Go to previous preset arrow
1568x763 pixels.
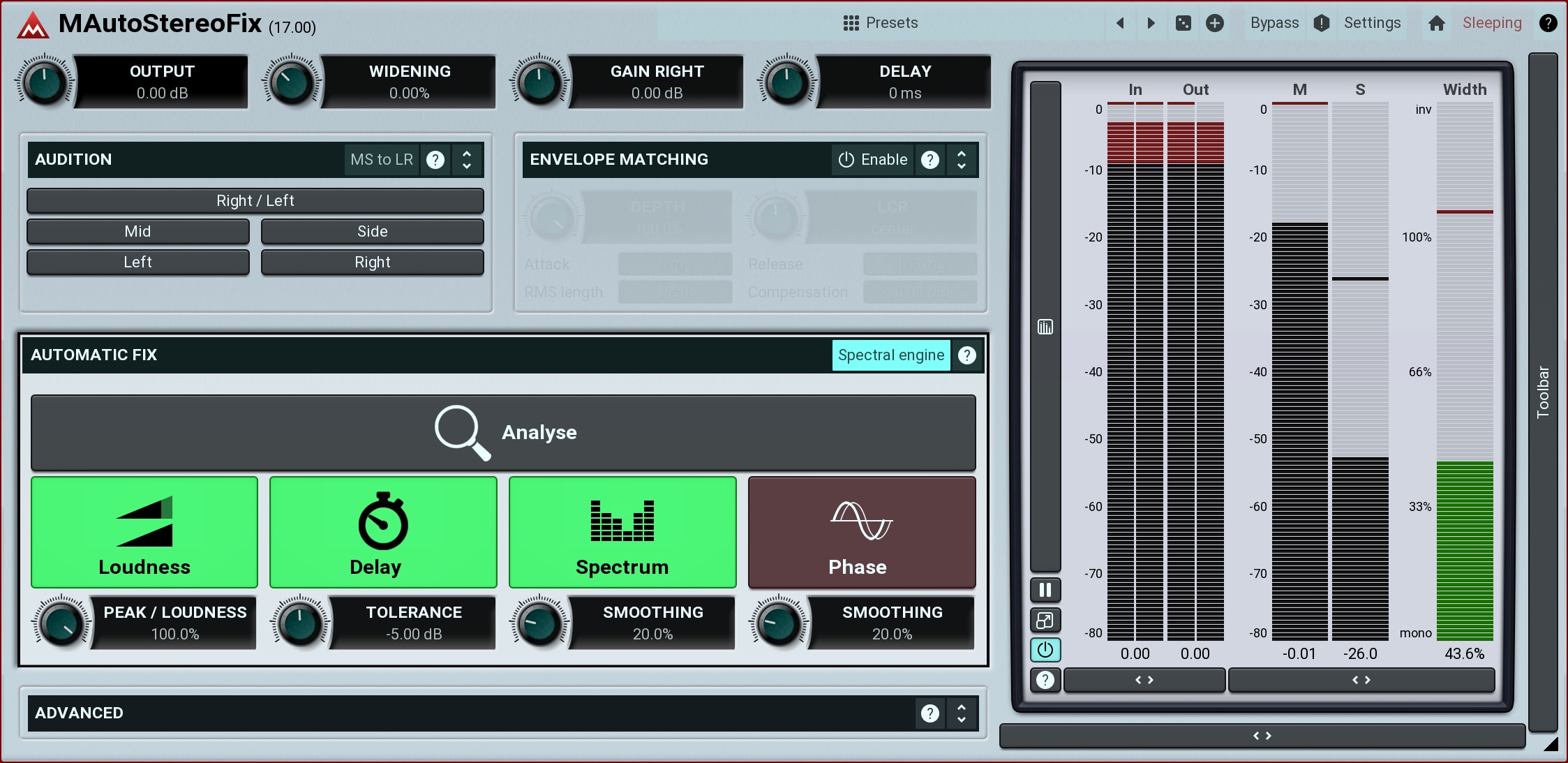tap(1120, 23)
